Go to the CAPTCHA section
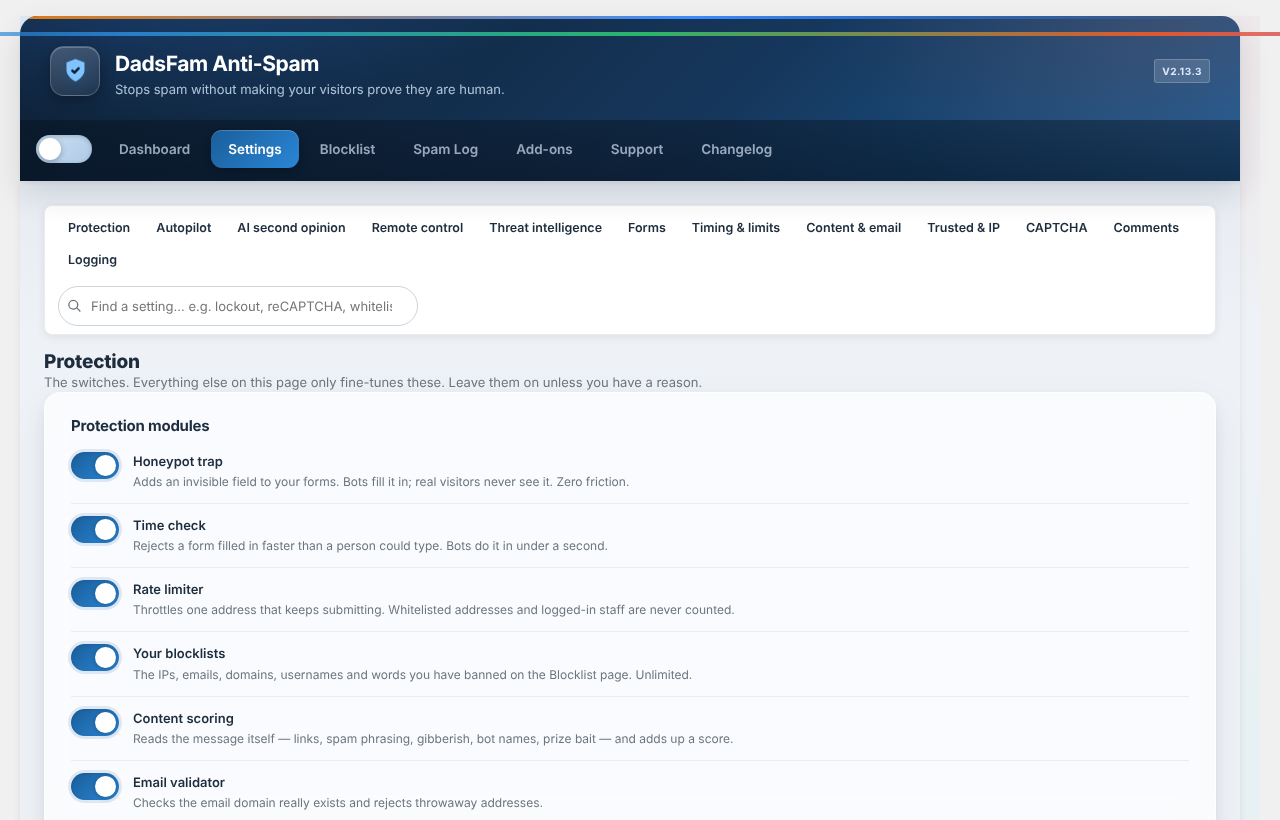Viewport: 1280px width, 820px height. point(1056,228)
